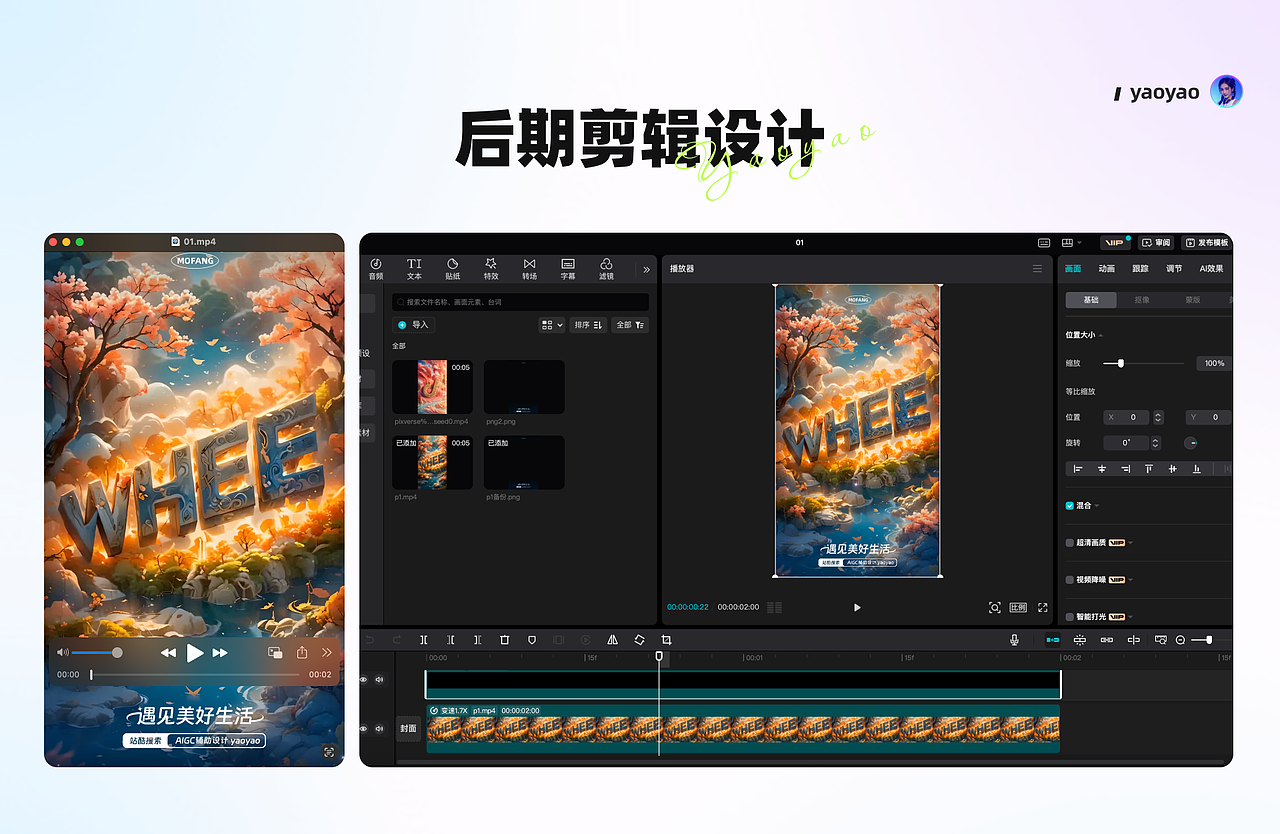Click the crop tool icon in timeline toolbar
Image resolution: width=1280 pixels, height=834 pixels.
point(666,640)
